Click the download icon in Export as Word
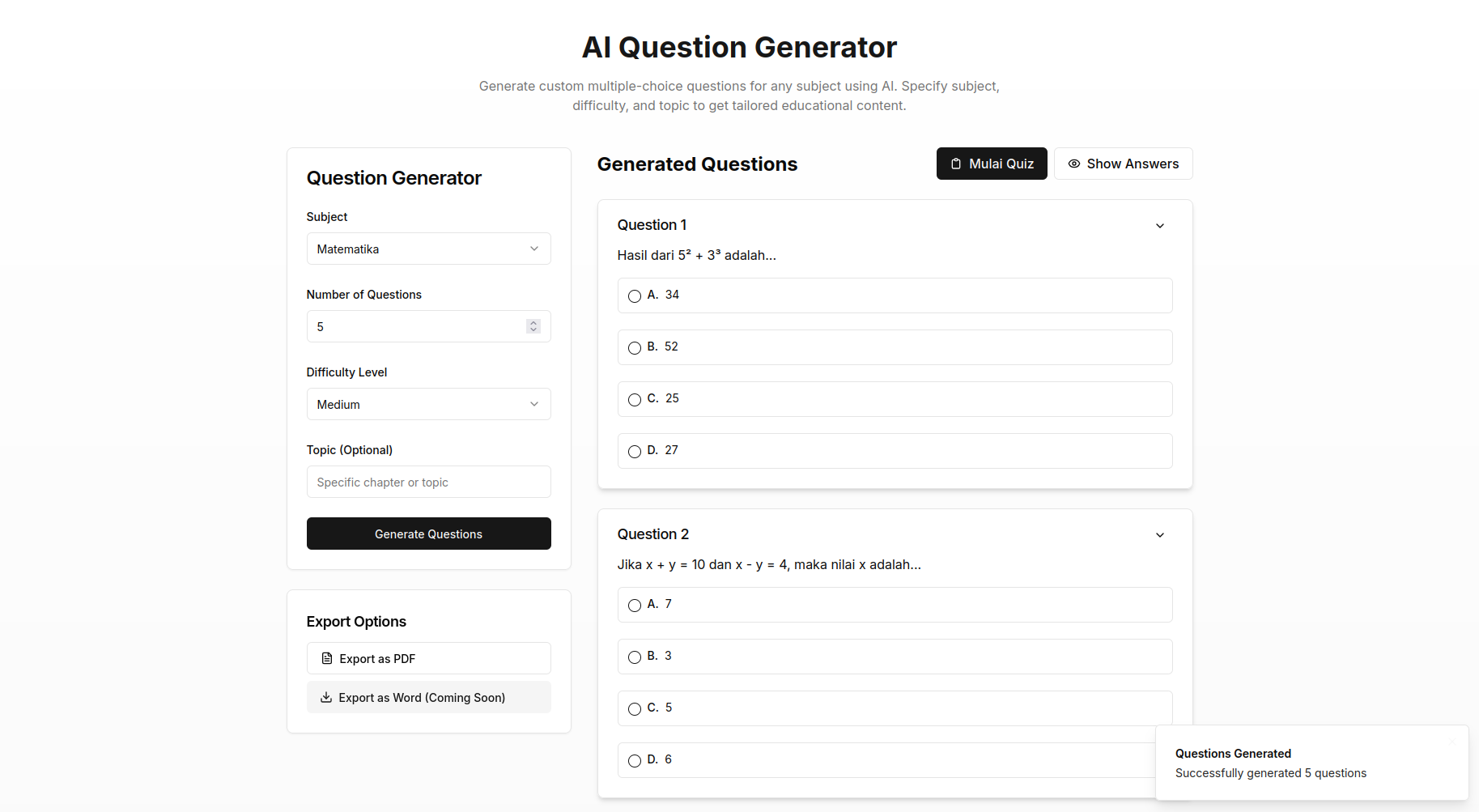The image size is (1479, 812). [326, 697]
